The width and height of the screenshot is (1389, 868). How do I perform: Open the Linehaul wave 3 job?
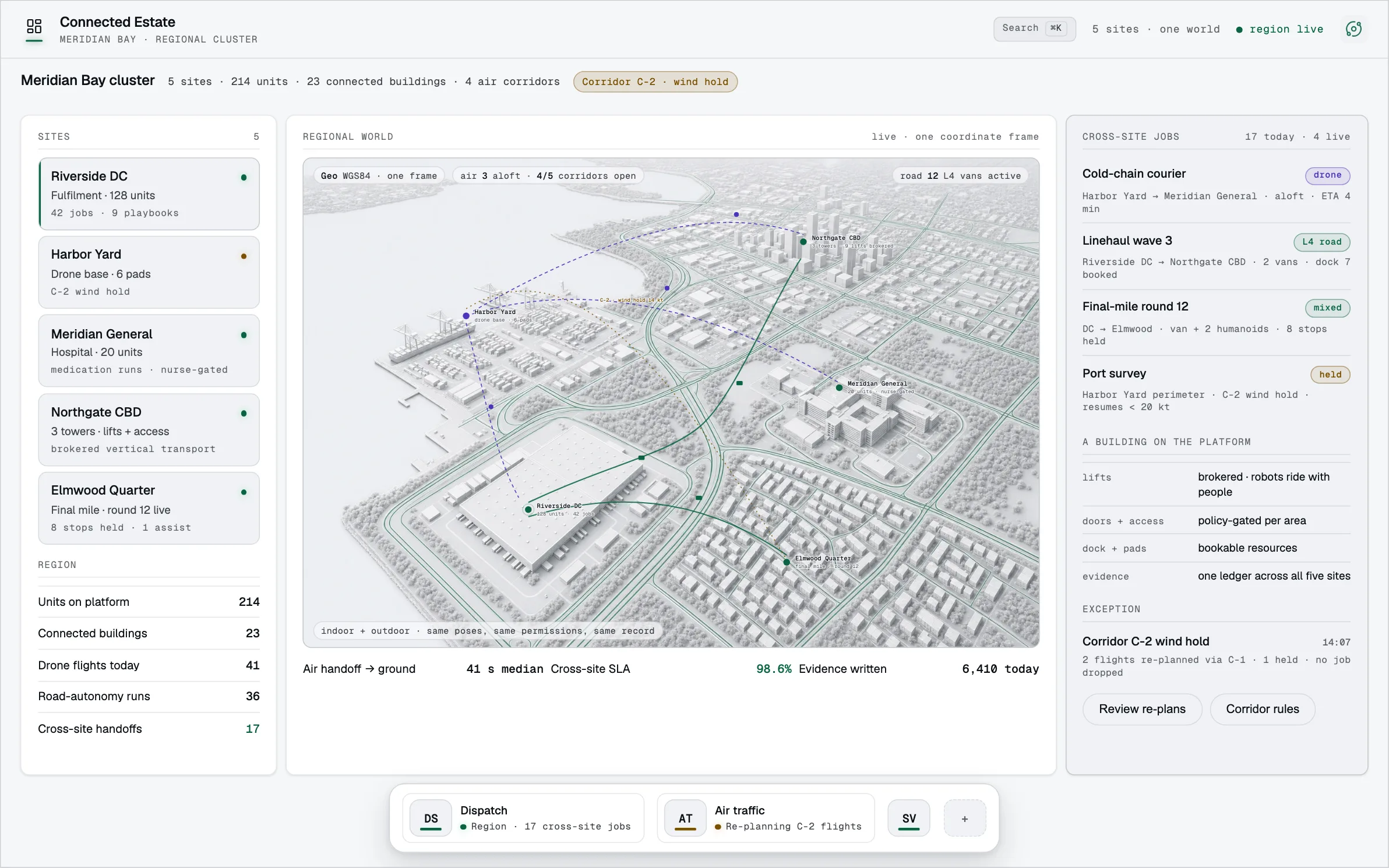1217,257
